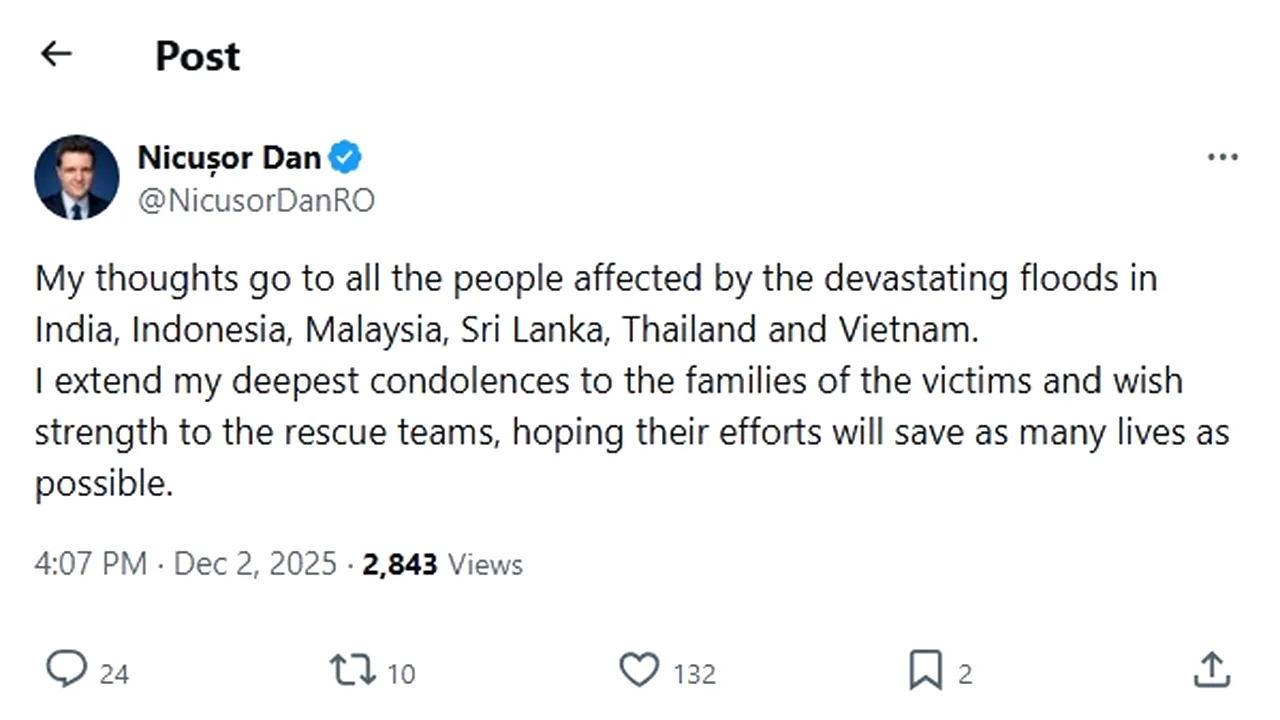Click the blue verified badge
Viewport: 1280px width, 720px height.
pyautogui.click(x=345, y=158)
